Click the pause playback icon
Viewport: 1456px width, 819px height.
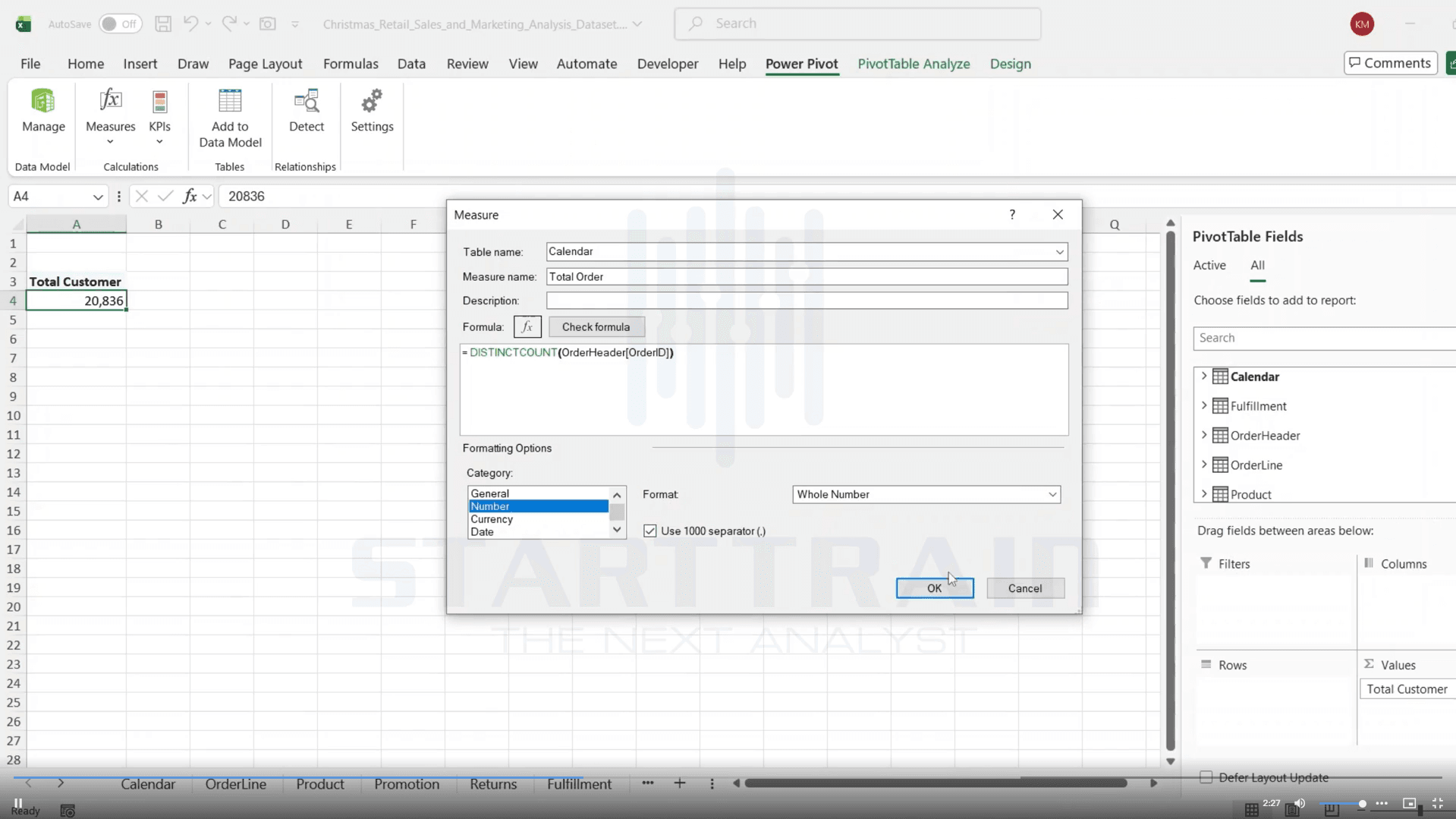pos(18,802)
